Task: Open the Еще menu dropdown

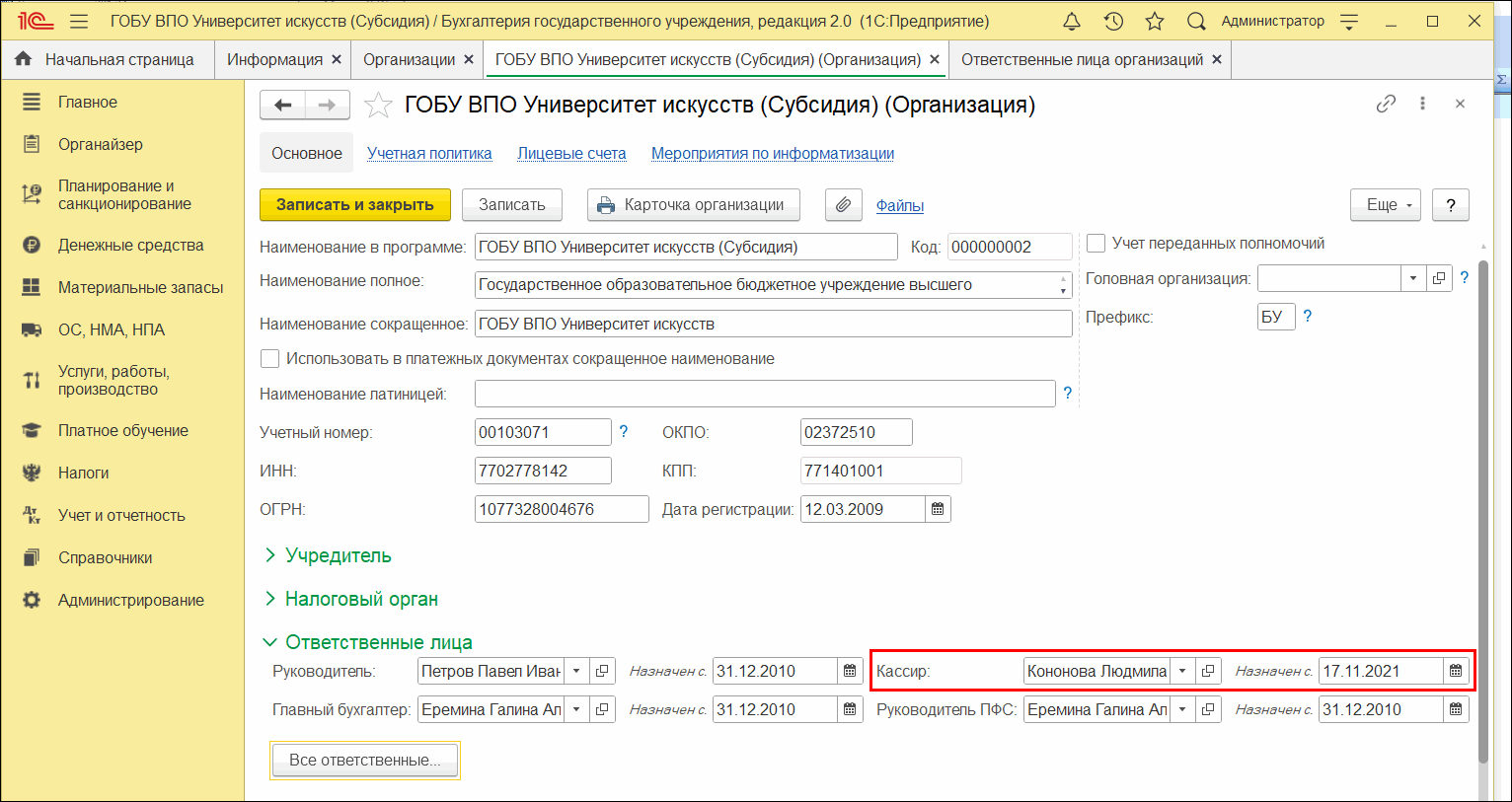Action: (1386, 205)
